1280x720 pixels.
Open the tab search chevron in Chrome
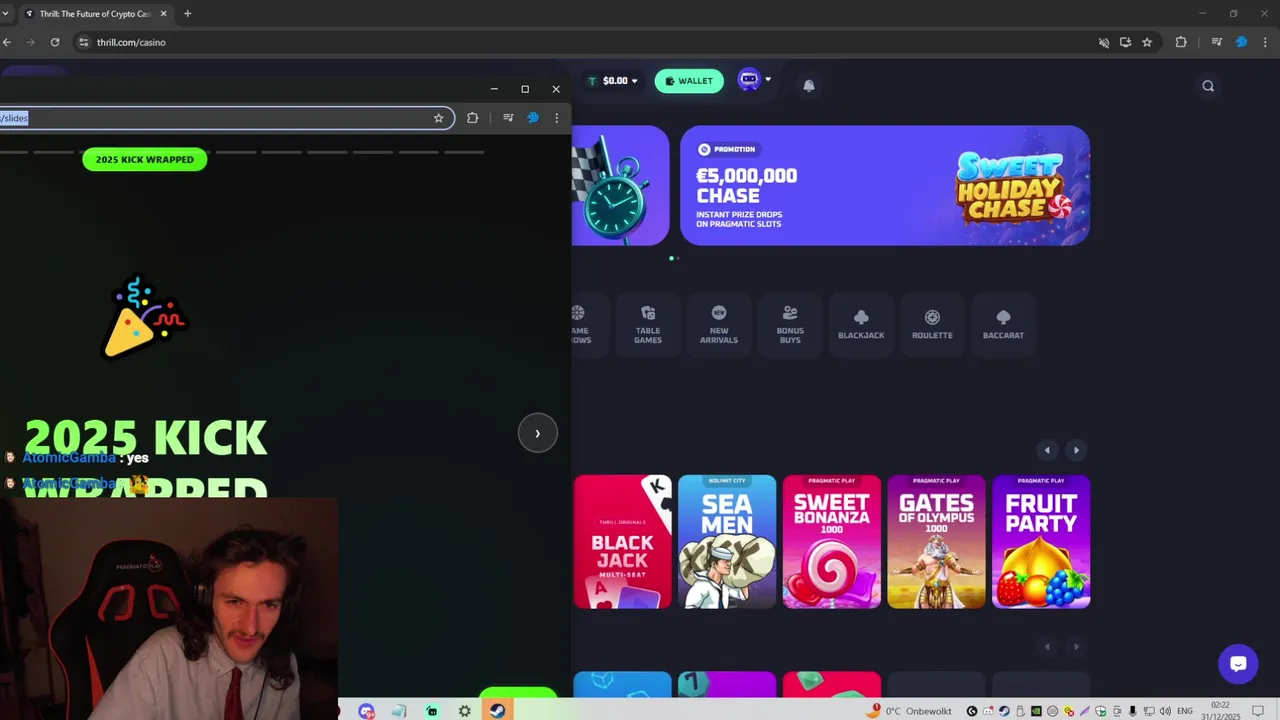5,14
